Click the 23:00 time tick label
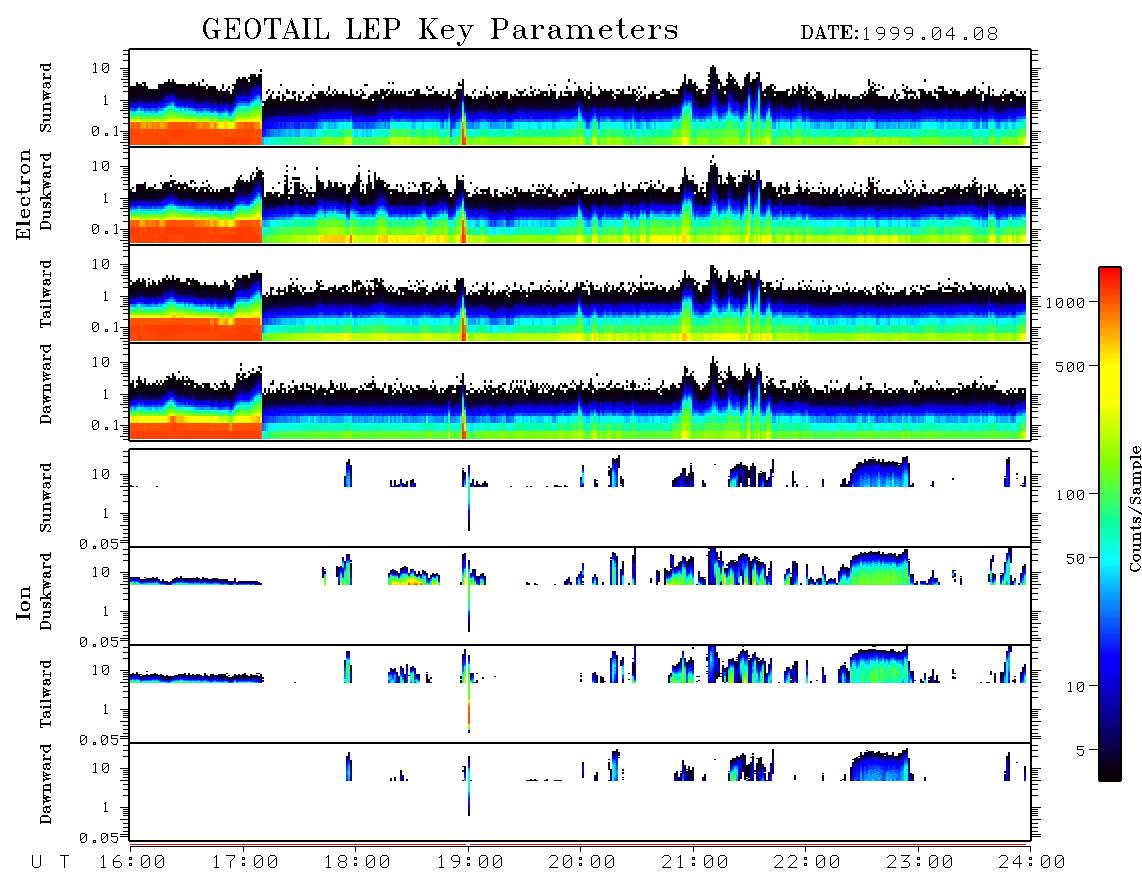 click(x=920, y=862)
